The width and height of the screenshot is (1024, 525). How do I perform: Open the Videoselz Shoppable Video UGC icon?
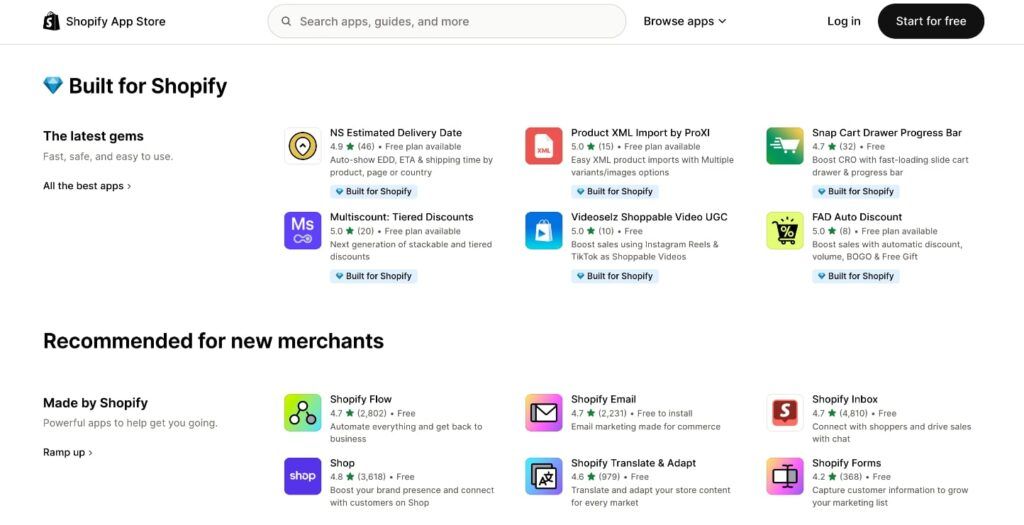543,230
